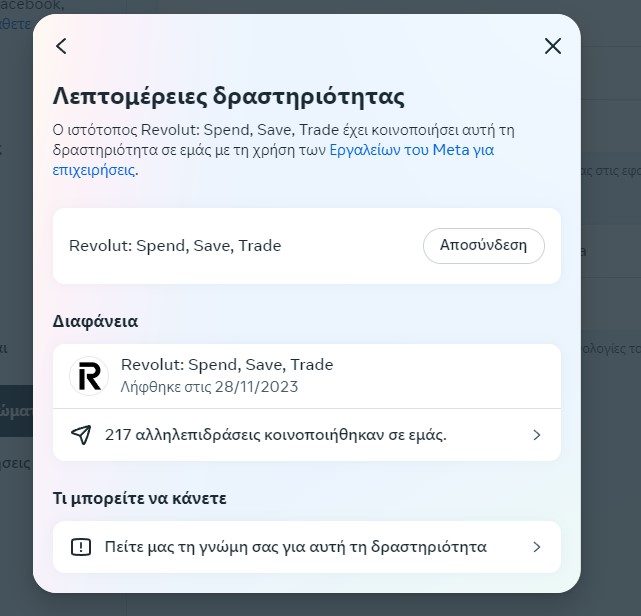
Task: Click the Revolut logo icon
Action: coord(88,376)
